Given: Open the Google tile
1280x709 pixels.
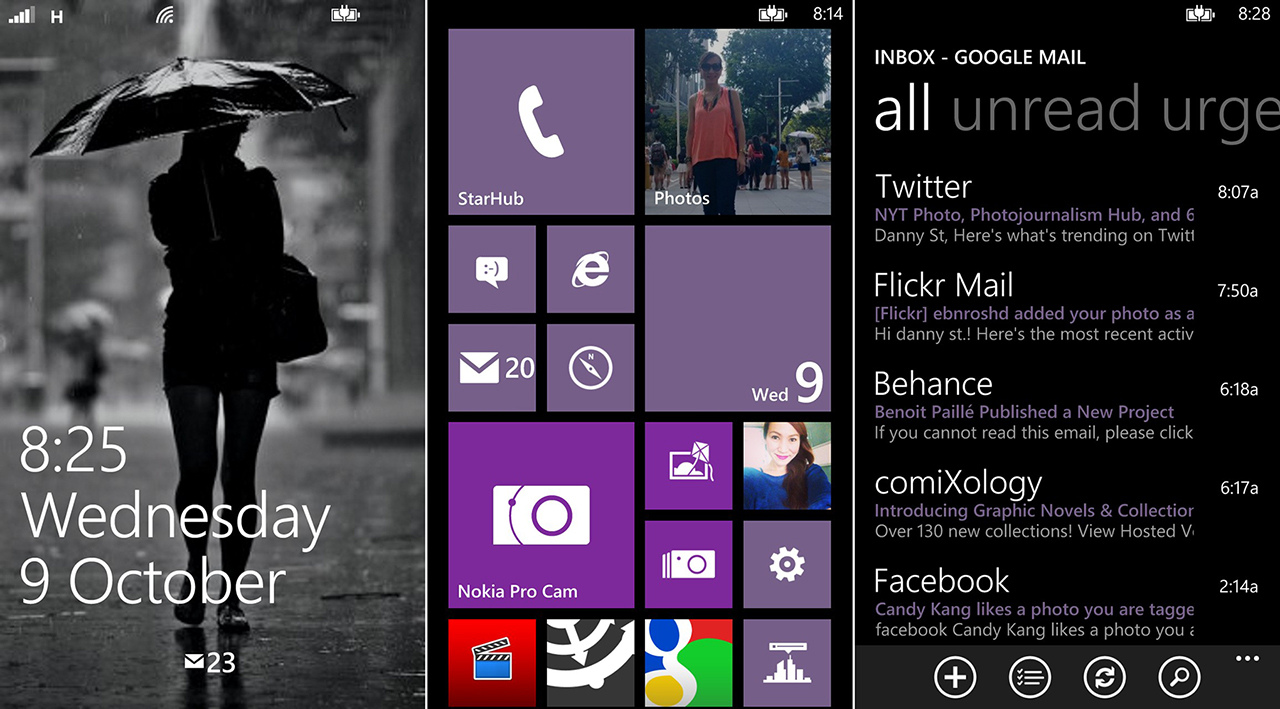Looking at the screenshot, I should click(x=689, y=663).
